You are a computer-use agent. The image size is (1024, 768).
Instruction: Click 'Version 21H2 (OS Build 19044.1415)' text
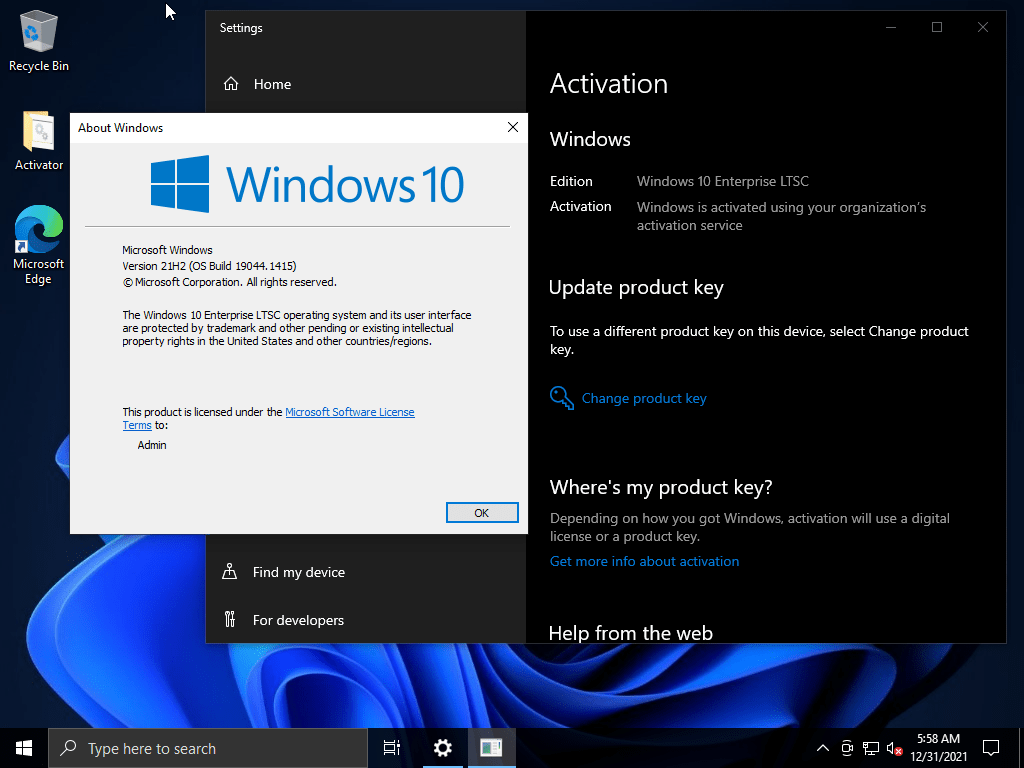click(209, 266)
